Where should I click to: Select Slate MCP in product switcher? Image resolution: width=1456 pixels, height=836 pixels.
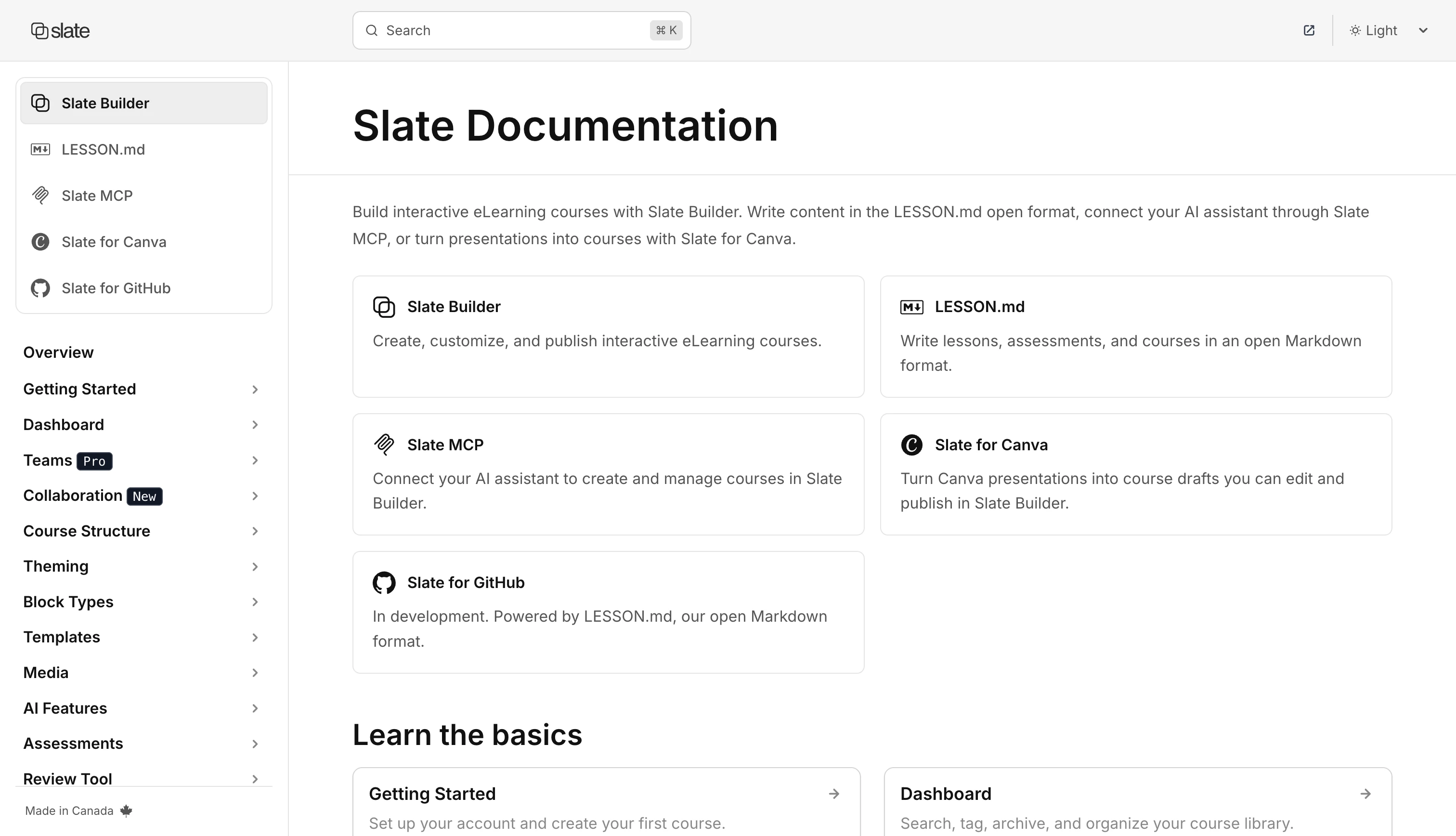[x=144, y=195]
